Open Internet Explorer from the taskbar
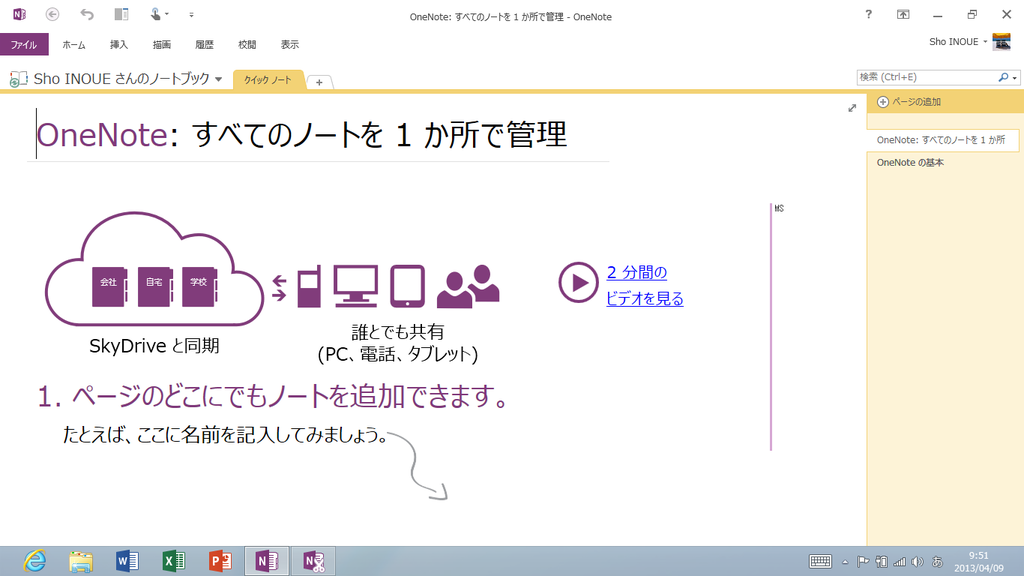The height and width of the screenshot is (576, 1024). pos(35,561)
